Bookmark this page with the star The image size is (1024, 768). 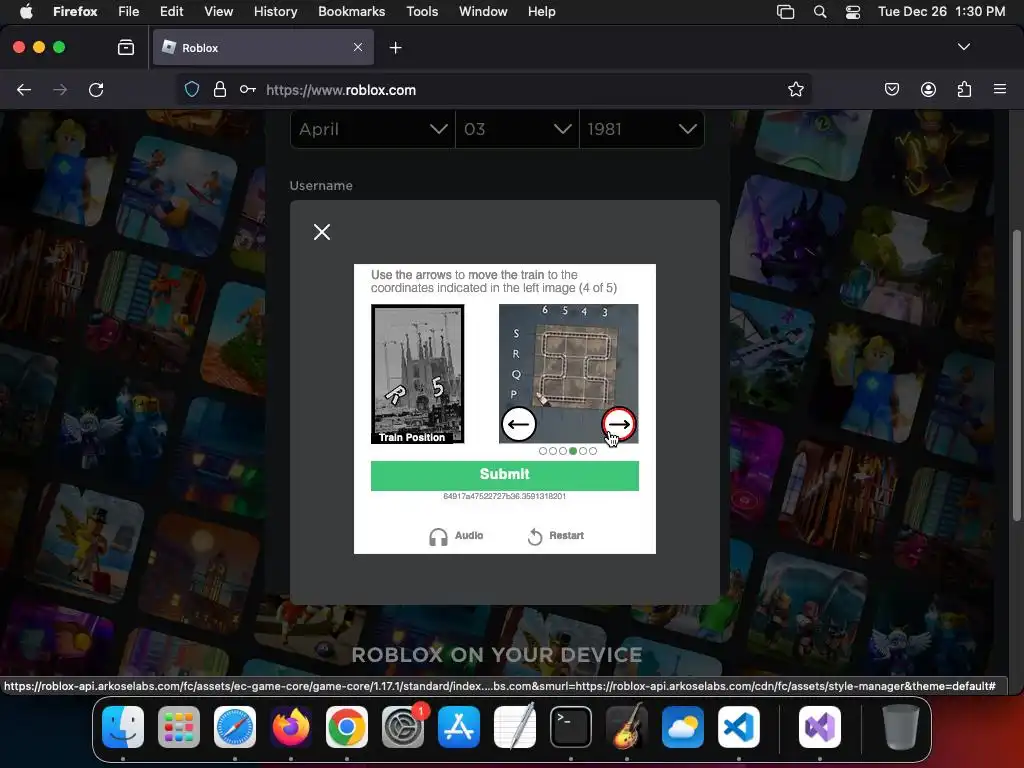(x=795, y=89)
